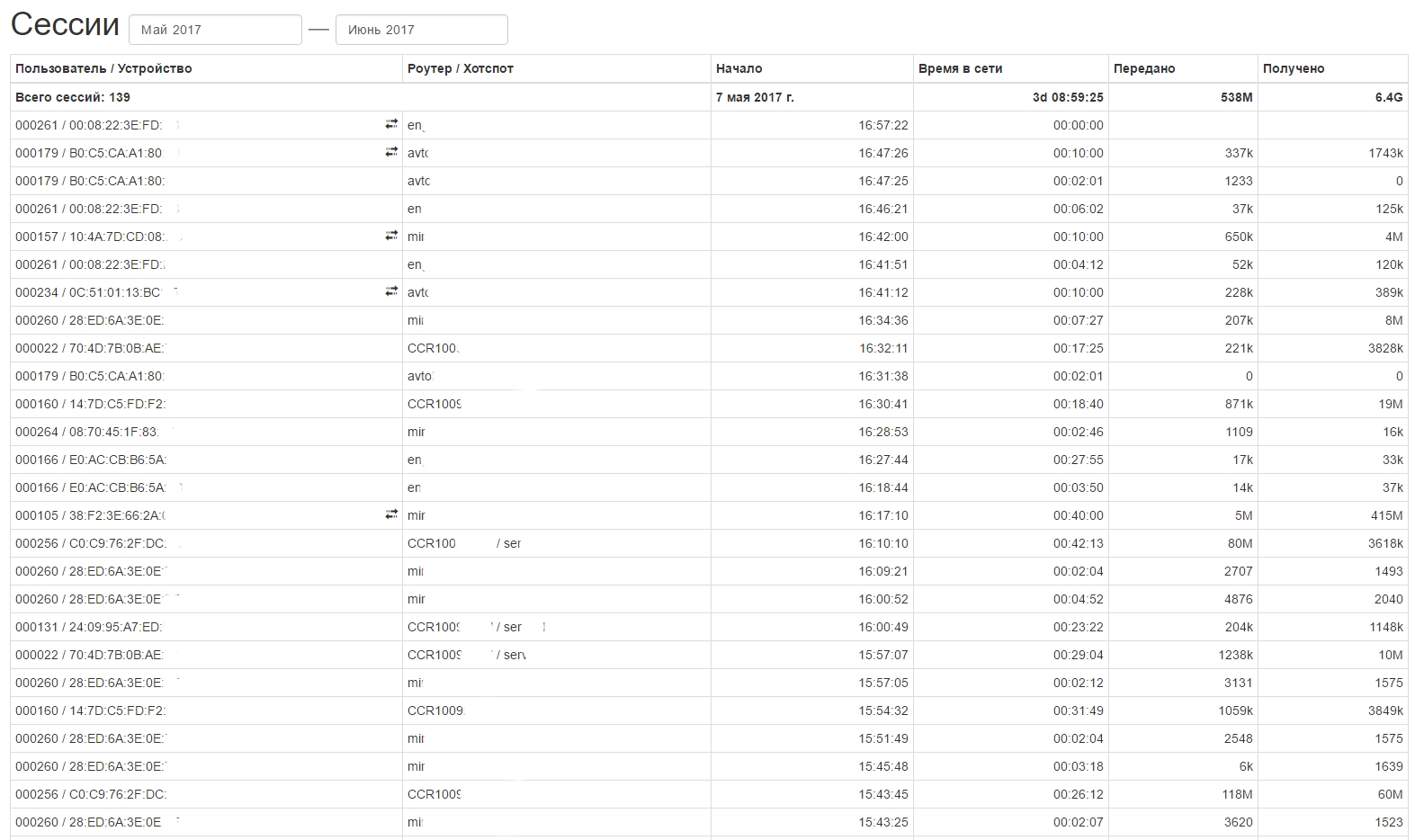Viewport: 1415px width, 840px height.
Task: Click the Начало column header
Action: [739, 68]
